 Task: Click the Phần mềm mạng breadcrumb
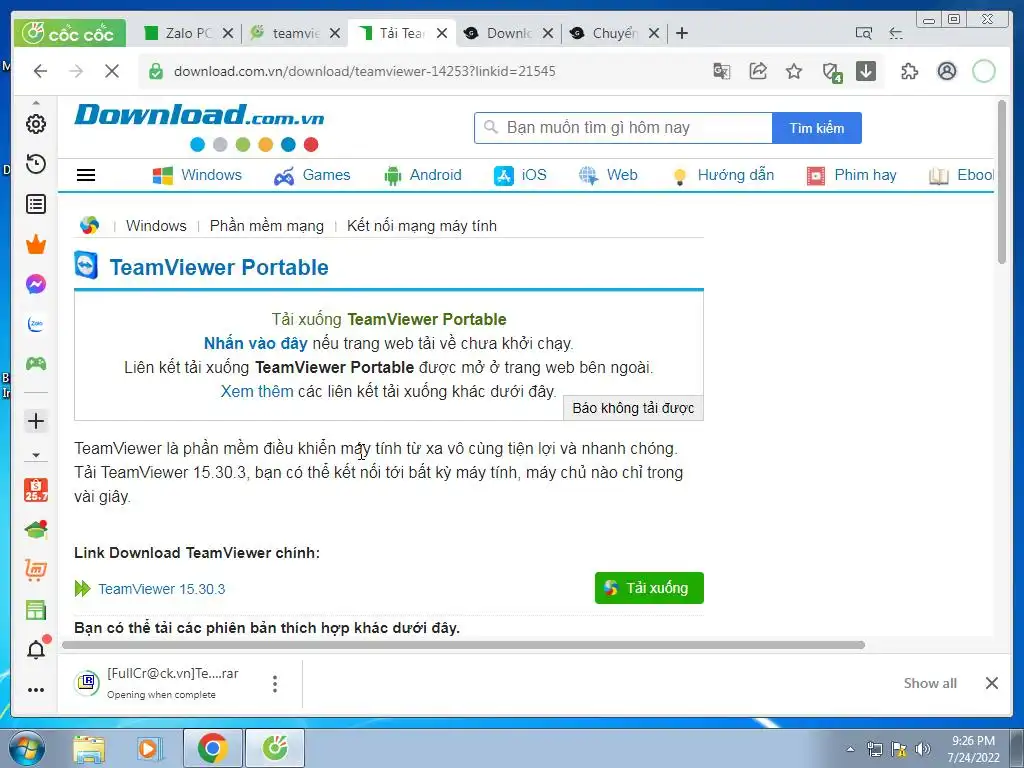[x=266, y=226]
